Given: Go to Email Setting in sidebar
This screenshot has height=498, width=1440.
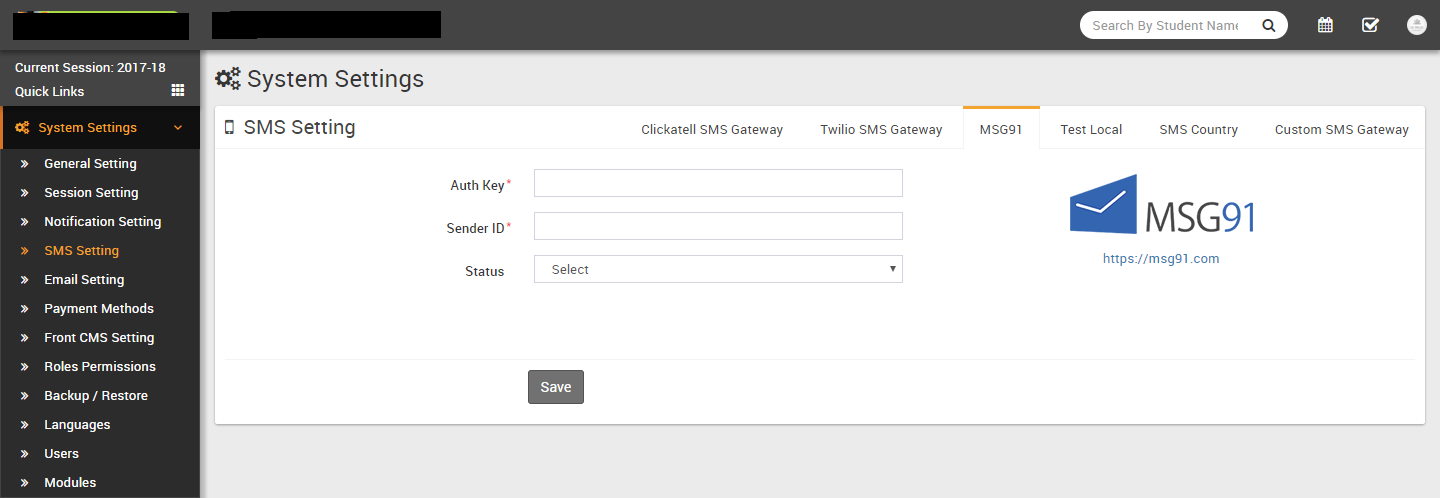Looking at the screenshot, I should 84,280.
